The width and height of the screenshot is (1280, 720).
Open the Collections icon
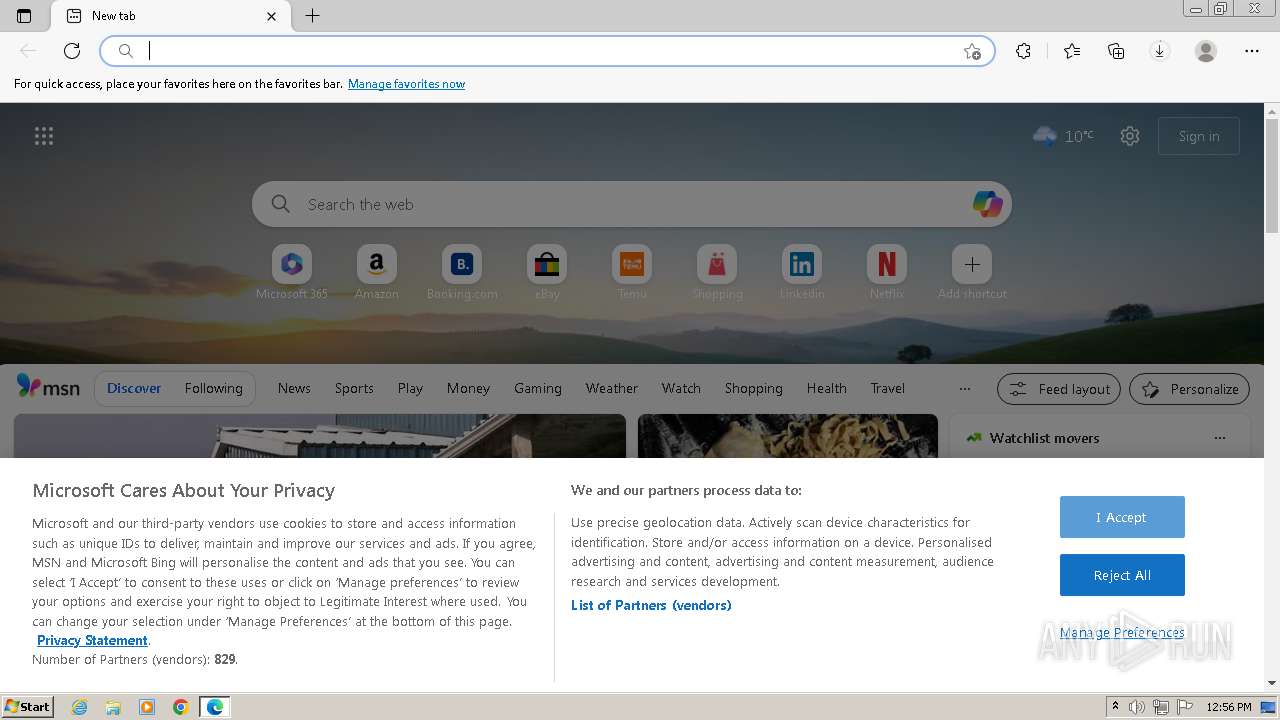tap(1116, 51)
